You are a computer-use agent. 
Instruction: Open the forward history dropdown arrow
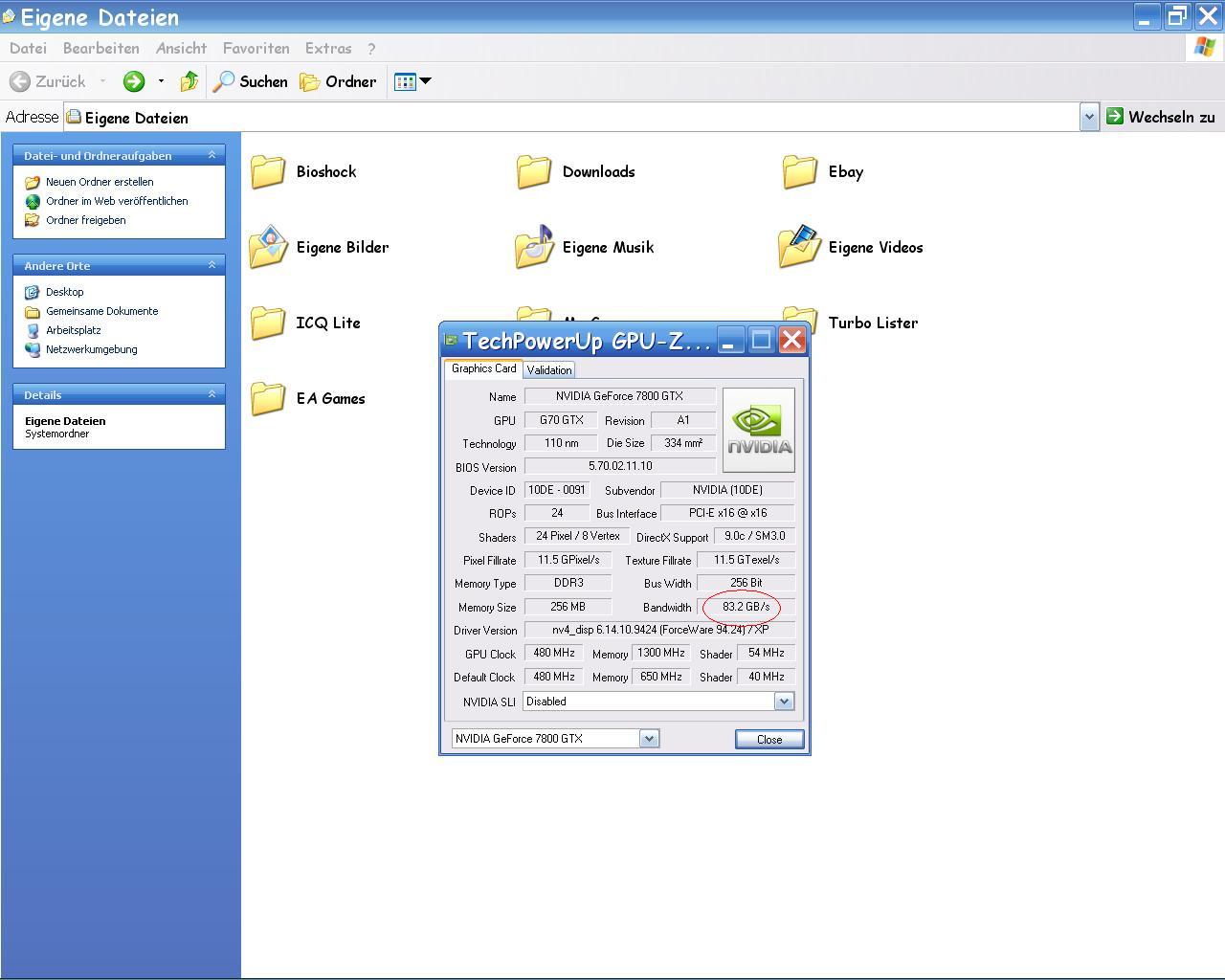[161, 82]
